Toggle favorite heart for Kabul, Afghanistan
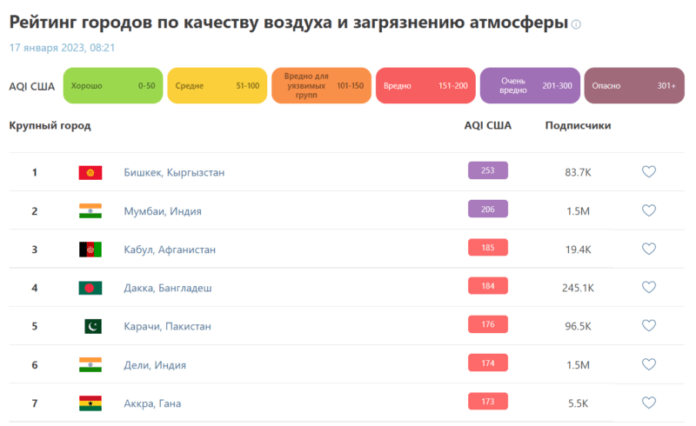The width and height of the screenshot is (696, 426). (648, 249)
